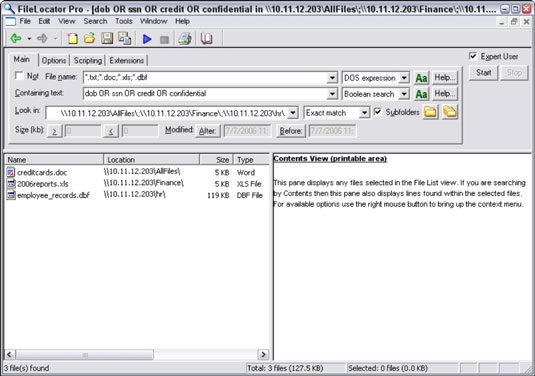535x376 pixels.
Task: Open the Search menu
Action: 95,21
